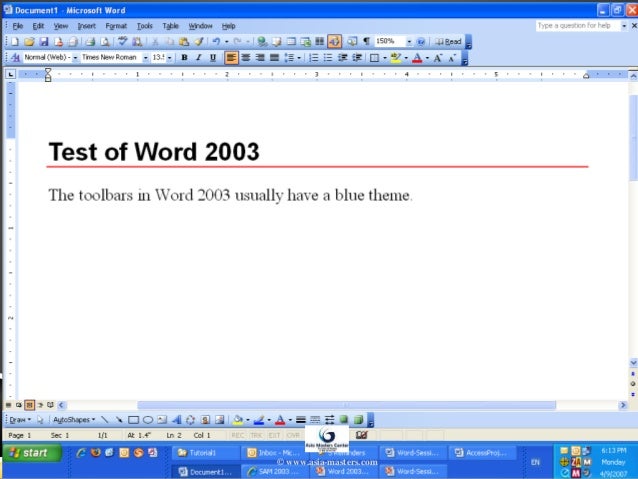Viewport: 638px width, 479px height.
Task: Insert WordArt from Drawing toolbar
Action: click(177, 420)
